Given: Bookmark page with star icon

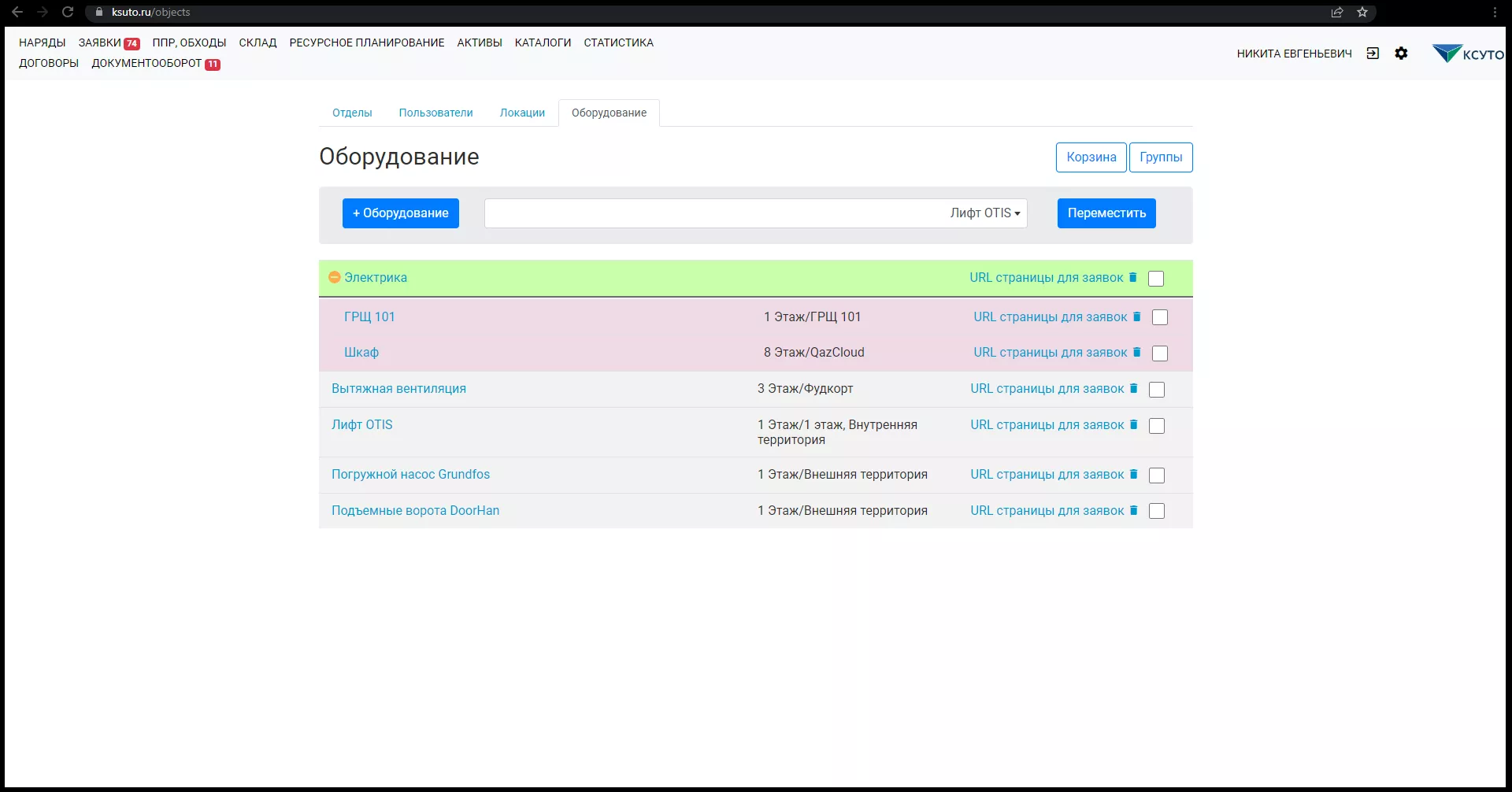Looking at the screenshot, I should pos(1362,12).
